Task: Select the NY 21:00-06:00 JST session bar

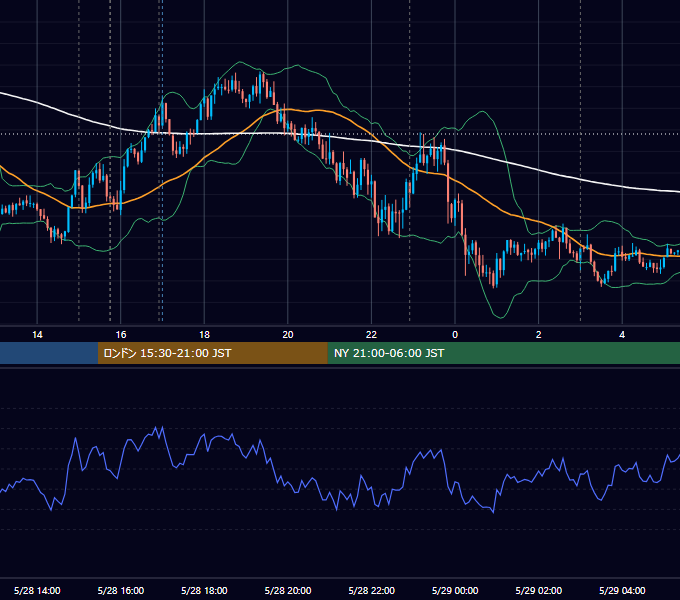Action: point(503,353)
